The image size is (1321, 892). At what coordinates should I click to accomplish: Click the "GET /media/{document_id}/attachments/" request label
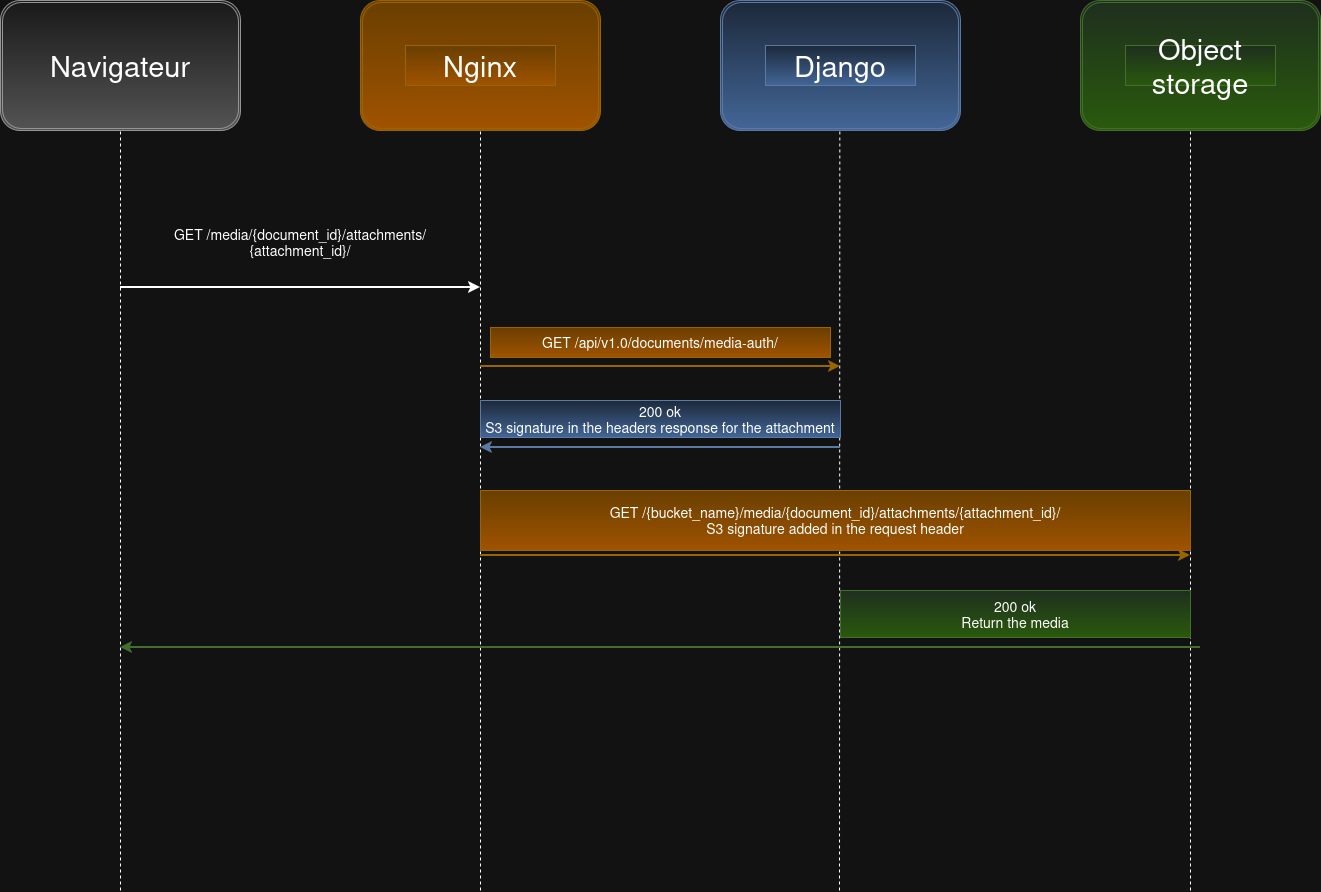300,243
